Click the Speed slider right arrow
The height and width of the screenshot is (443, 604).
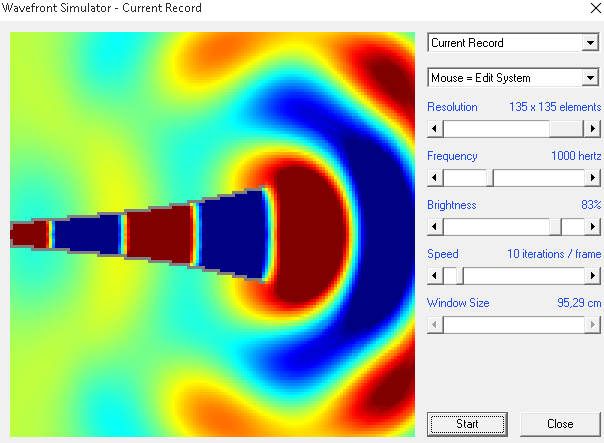point(592,275)
